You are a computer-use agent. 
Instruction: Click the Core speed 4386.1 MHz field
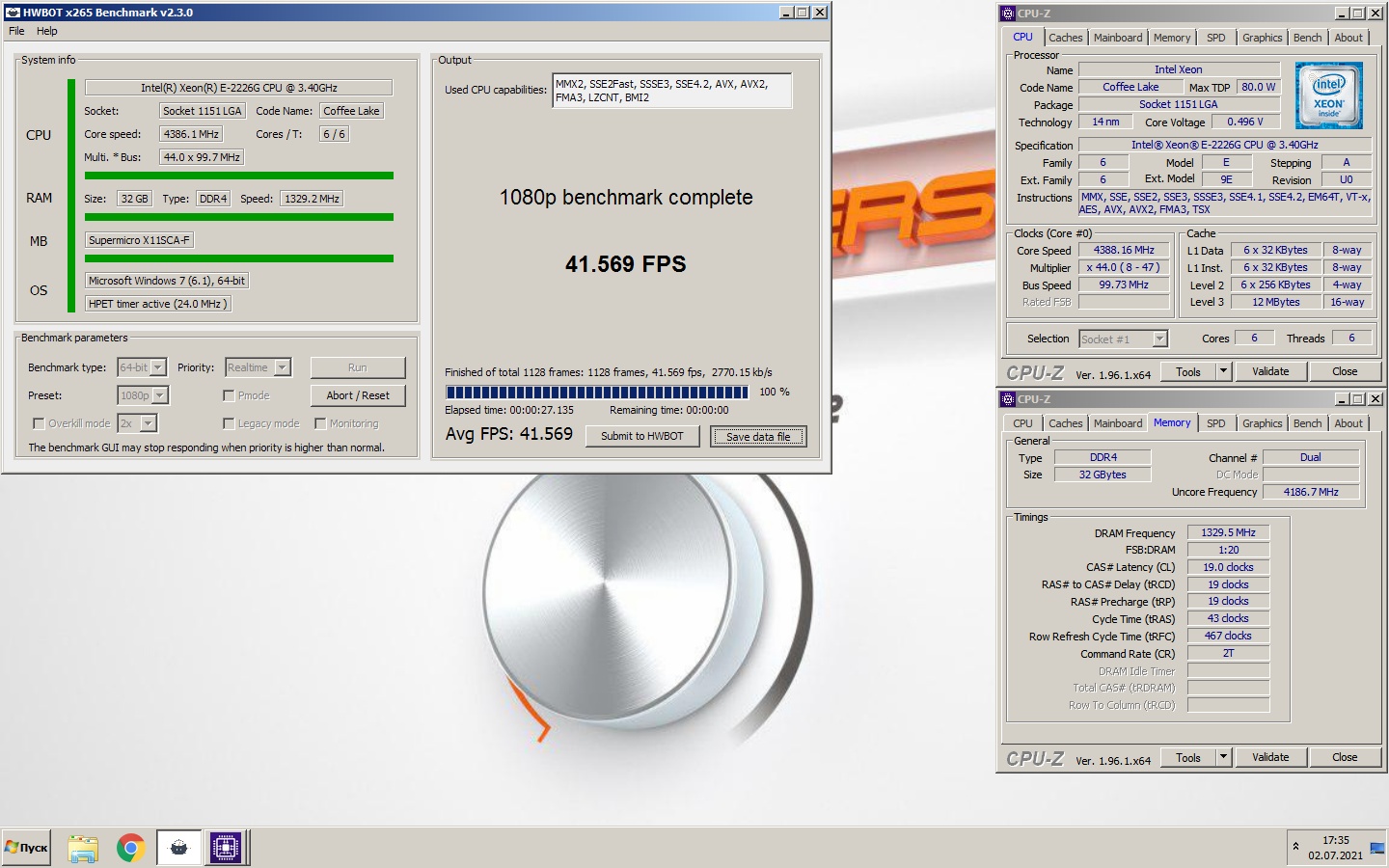point(192,134)
